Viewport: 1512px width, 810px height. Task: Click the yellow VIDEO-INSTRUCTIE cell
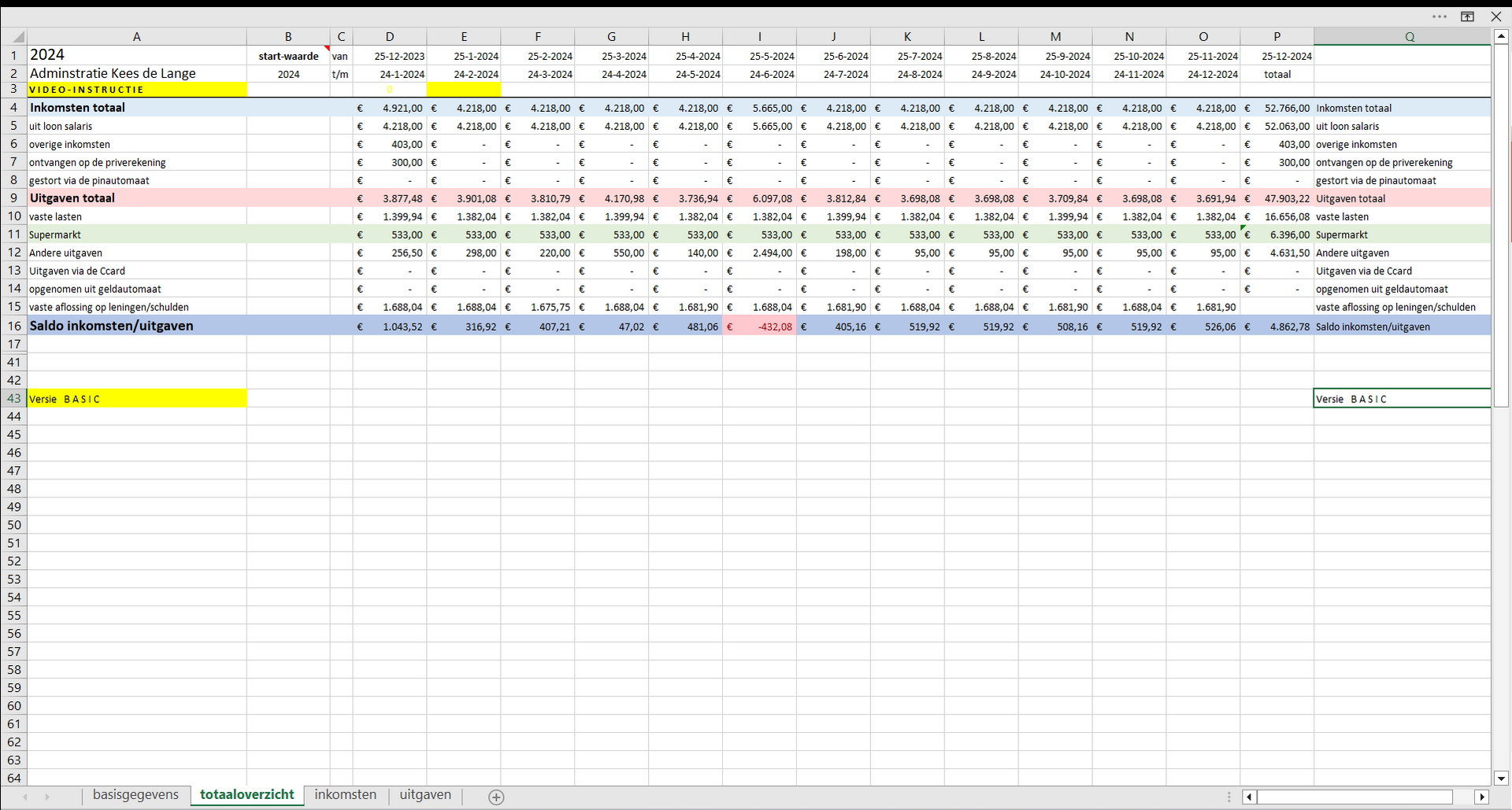pyautogui.click(x=136, y=90)
